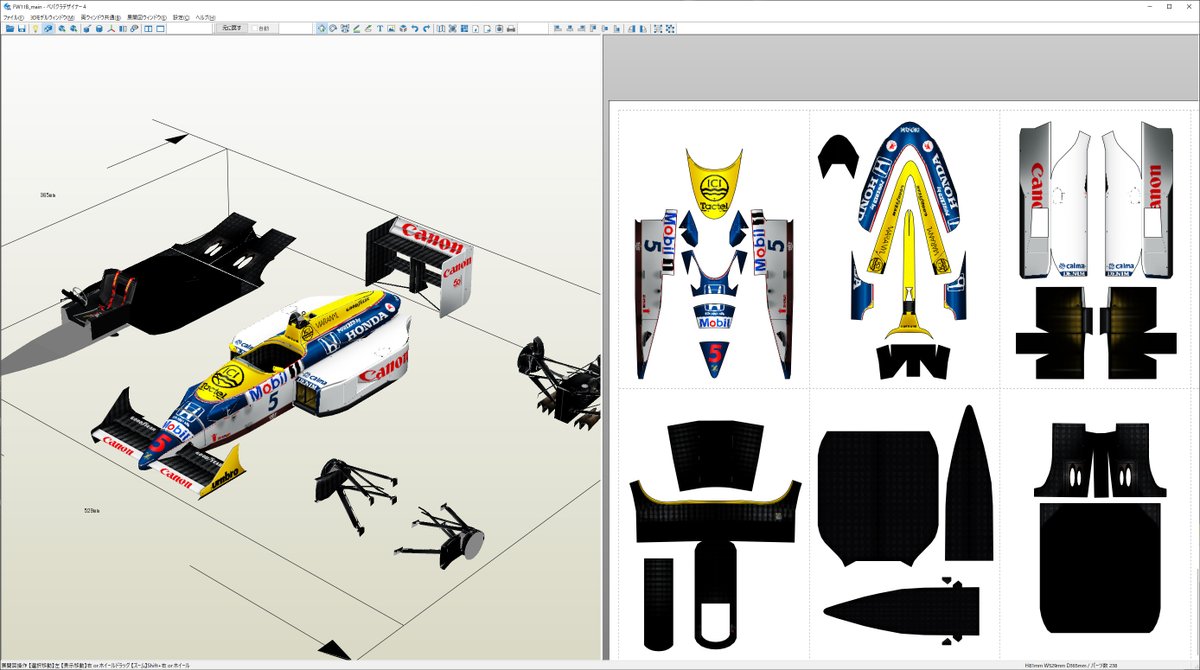Click the blue cylinder icon in toolbar
The height and width of the screenshot is (670, 1200).
[x=99, y=29]
